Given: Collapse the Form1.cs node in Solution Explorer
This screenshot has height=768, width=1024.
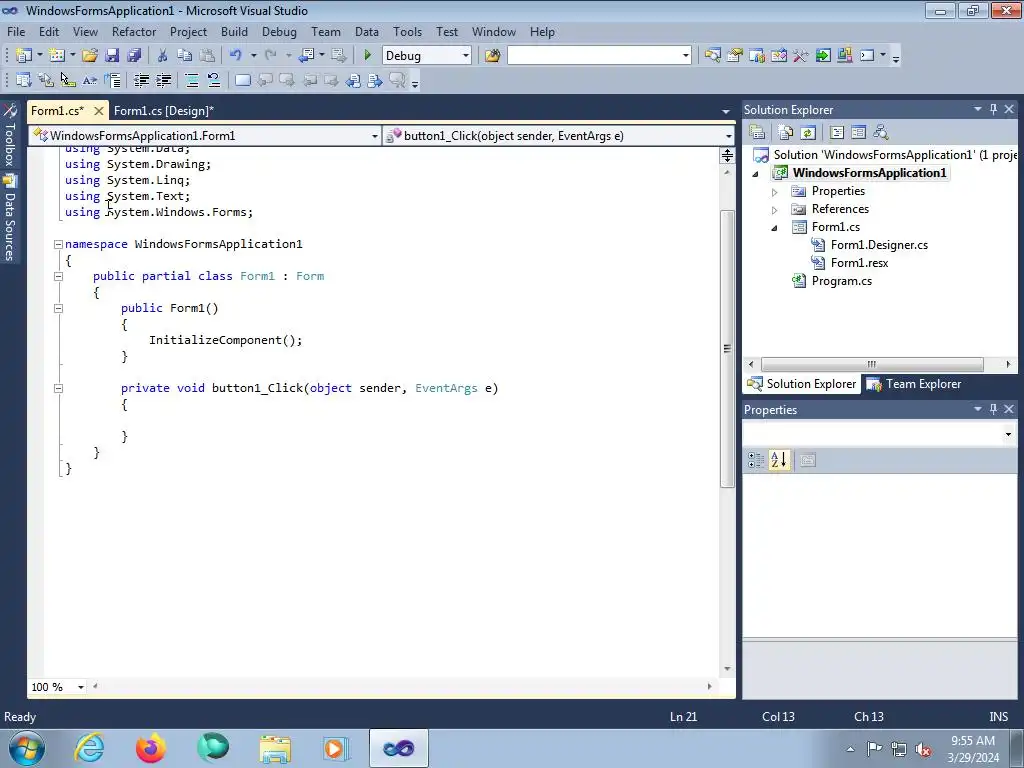Looking at the screenshot, I should tap(775, 228).
